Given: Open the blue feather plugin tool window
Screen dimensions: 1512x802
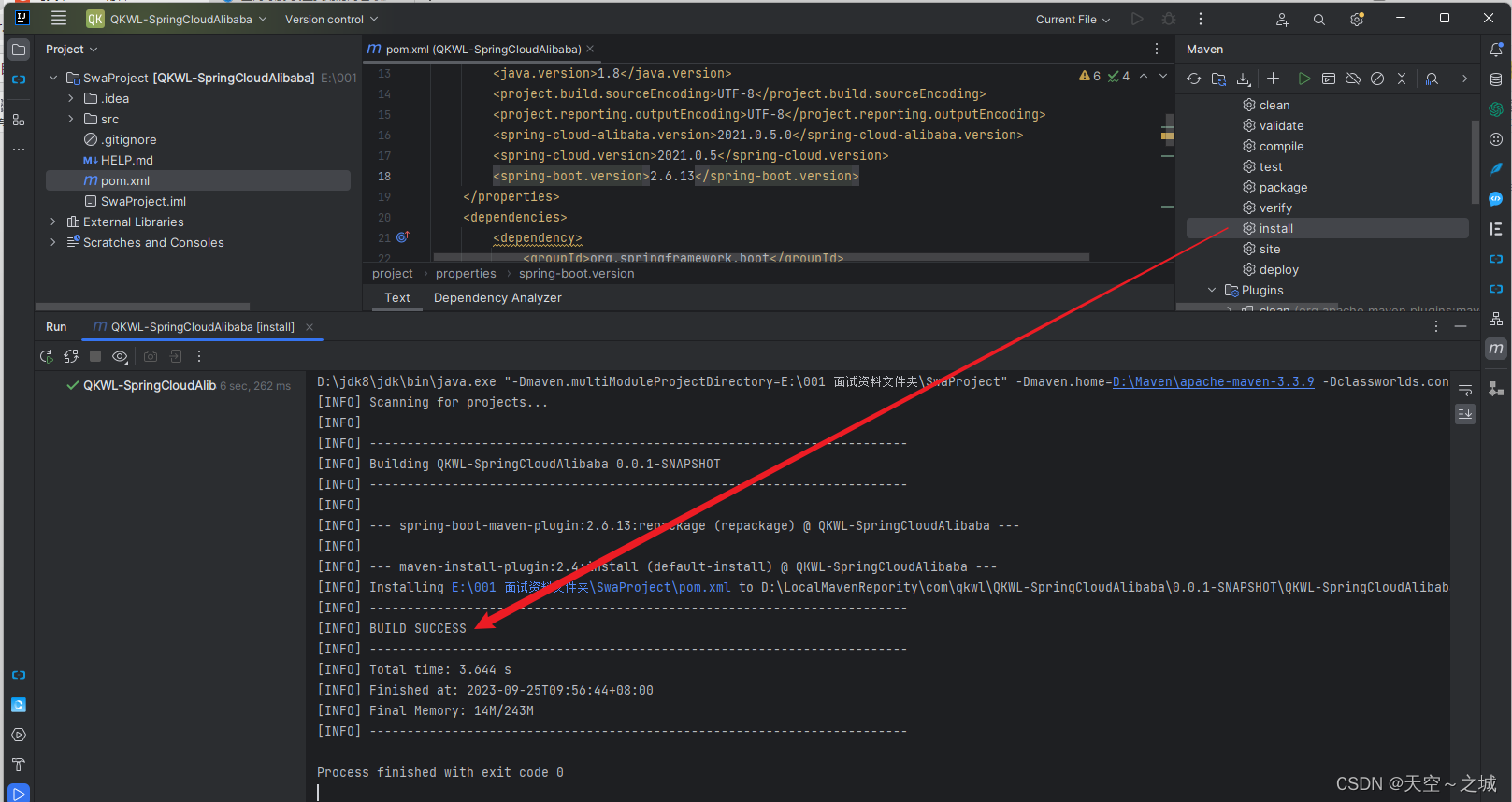Looking at the screenshot, I should click(x=1496, y=169).
